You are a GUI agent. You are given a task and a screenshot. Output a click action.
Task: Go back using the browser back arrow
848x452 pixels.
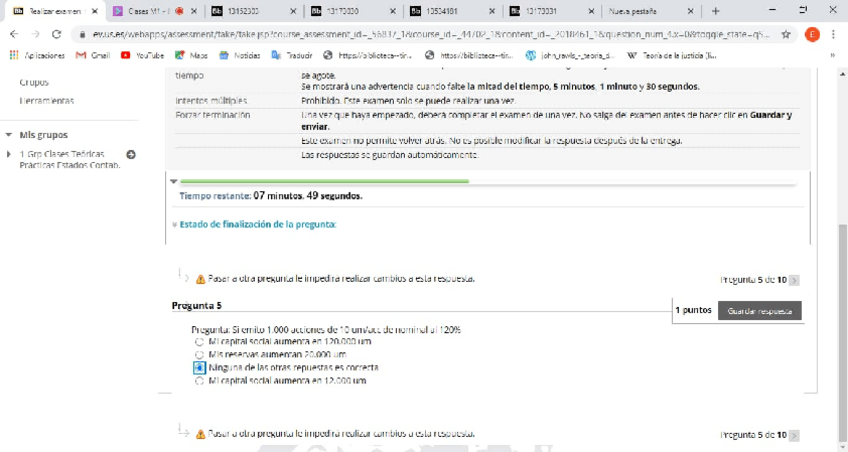point(14,34)
